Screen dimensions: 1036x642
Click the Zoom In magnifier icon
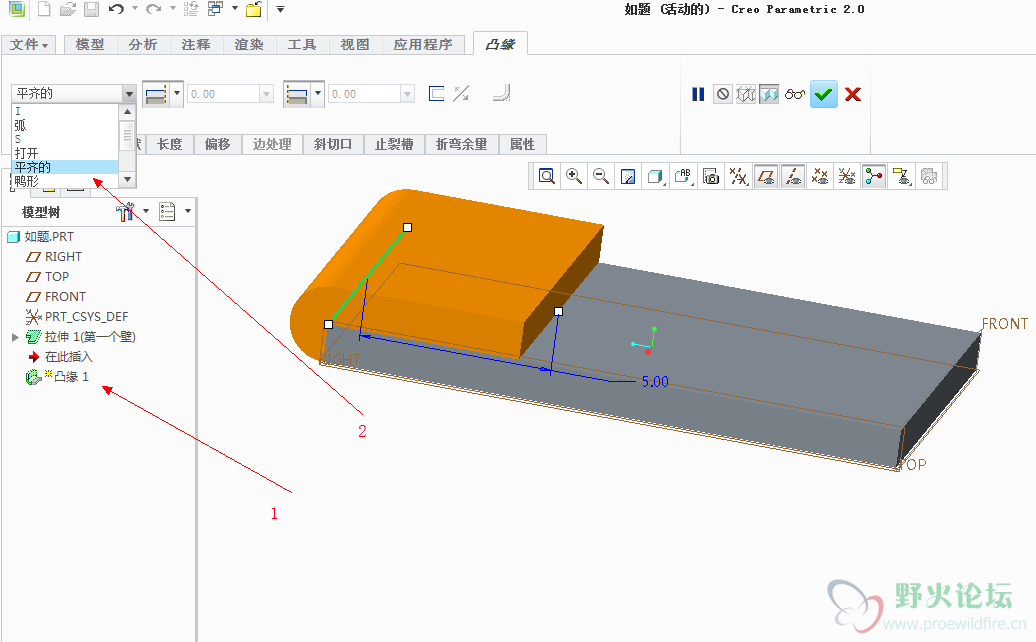coord(574,176)
